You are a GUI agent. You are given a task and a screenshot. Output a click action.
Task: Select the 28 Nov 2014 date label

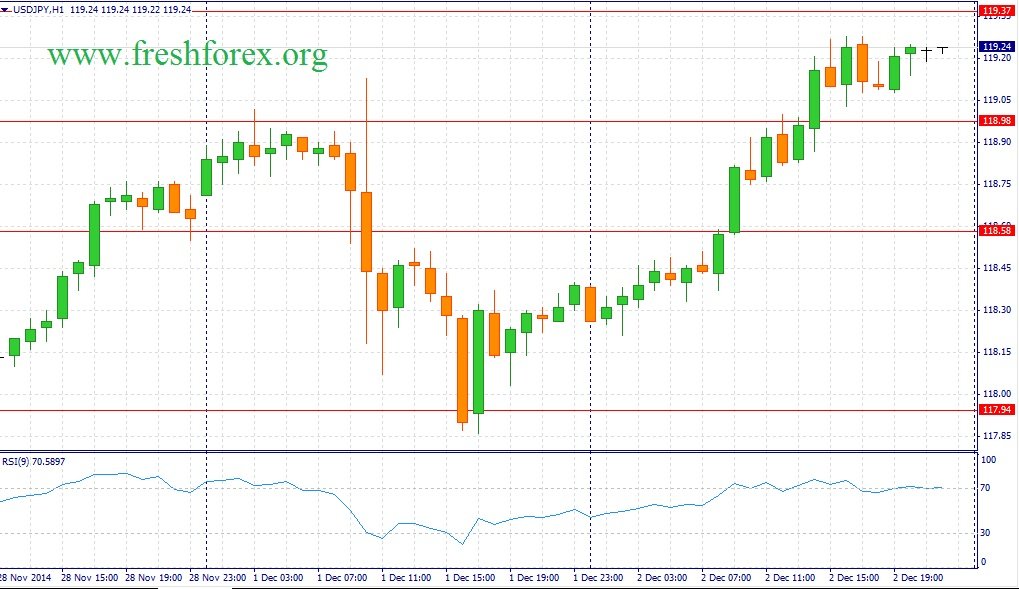tap(25, 577)
